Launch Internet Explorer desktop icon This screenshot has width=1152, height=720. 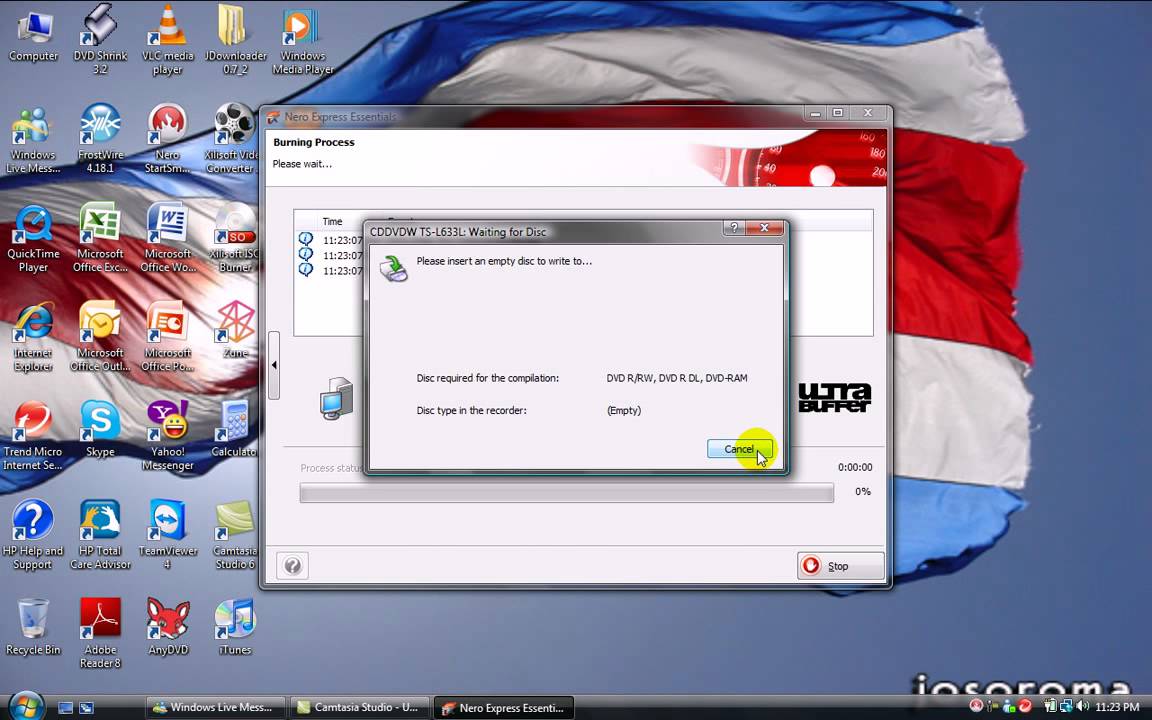pos(33,337)
